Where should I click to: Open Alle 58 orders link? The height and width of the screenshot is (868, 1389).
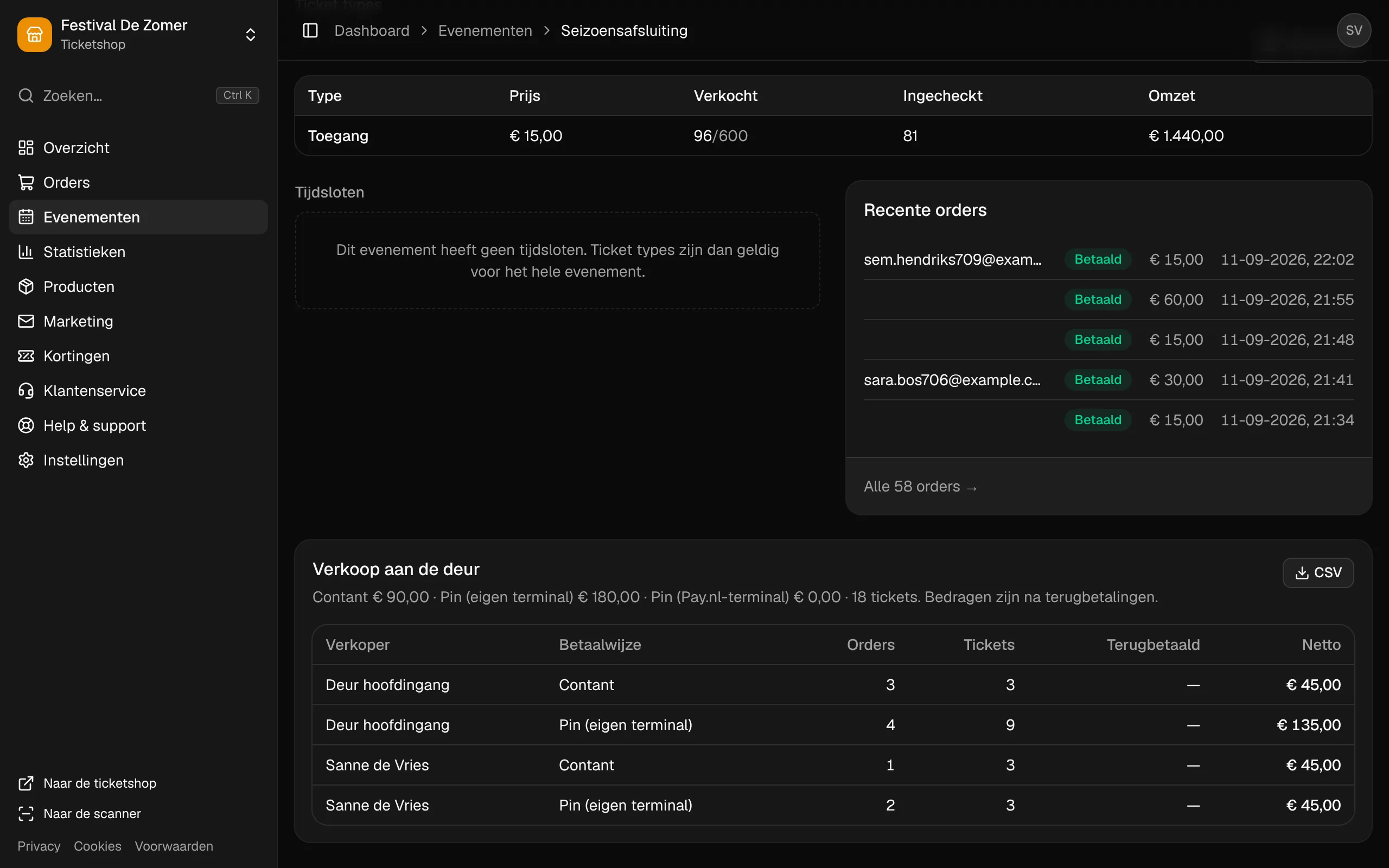tap(920, 486)
